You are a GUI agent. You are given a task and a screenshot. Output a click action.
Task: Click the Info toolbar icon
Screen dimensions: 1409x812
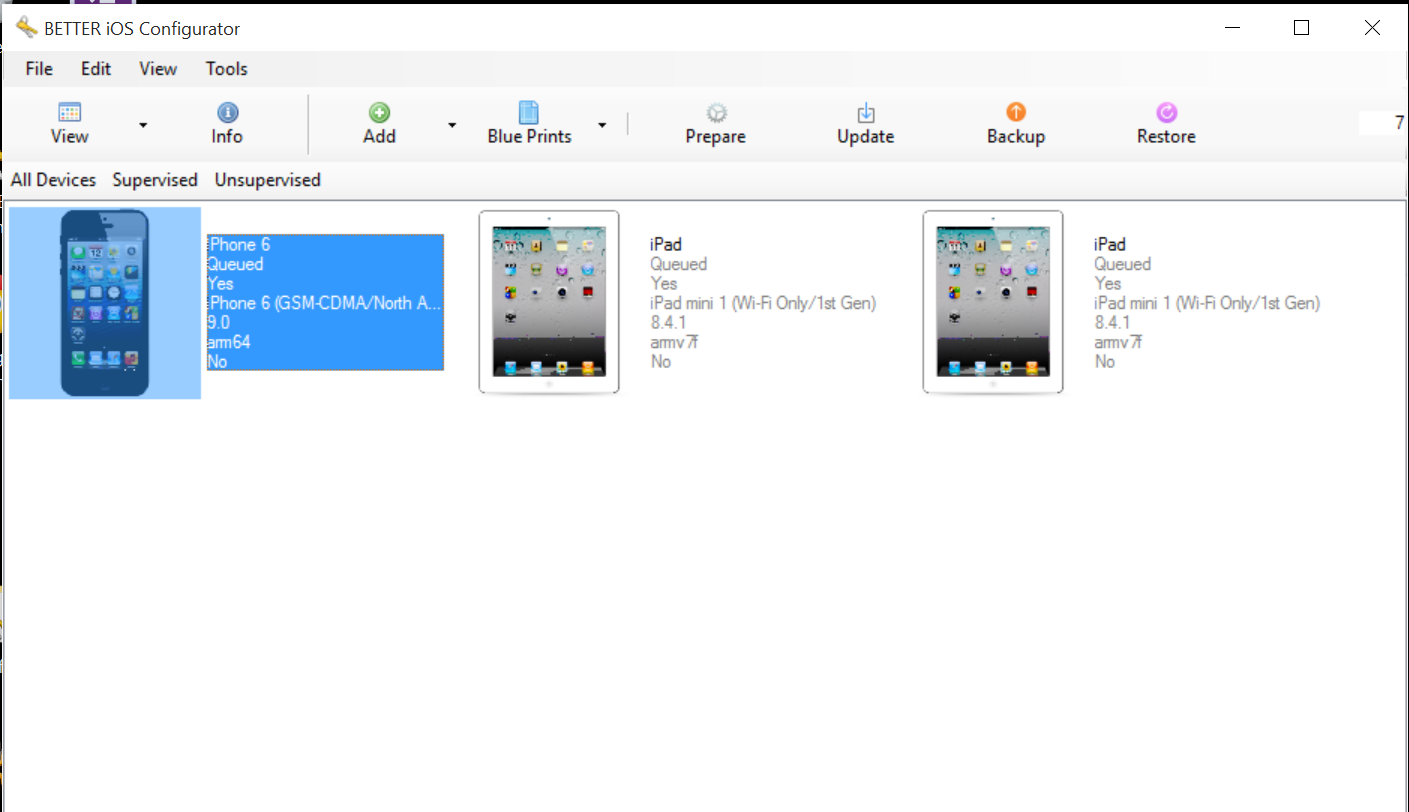point(227,112)
